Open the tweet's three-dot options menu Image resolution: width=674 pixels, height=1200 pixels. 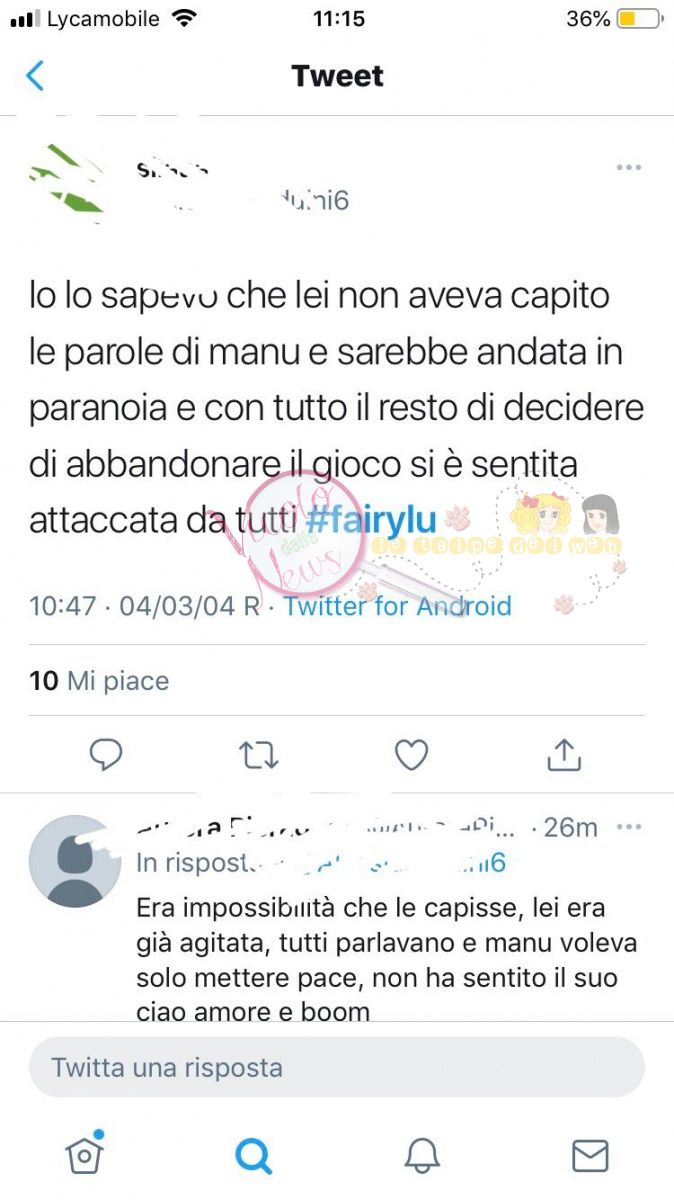628,167
